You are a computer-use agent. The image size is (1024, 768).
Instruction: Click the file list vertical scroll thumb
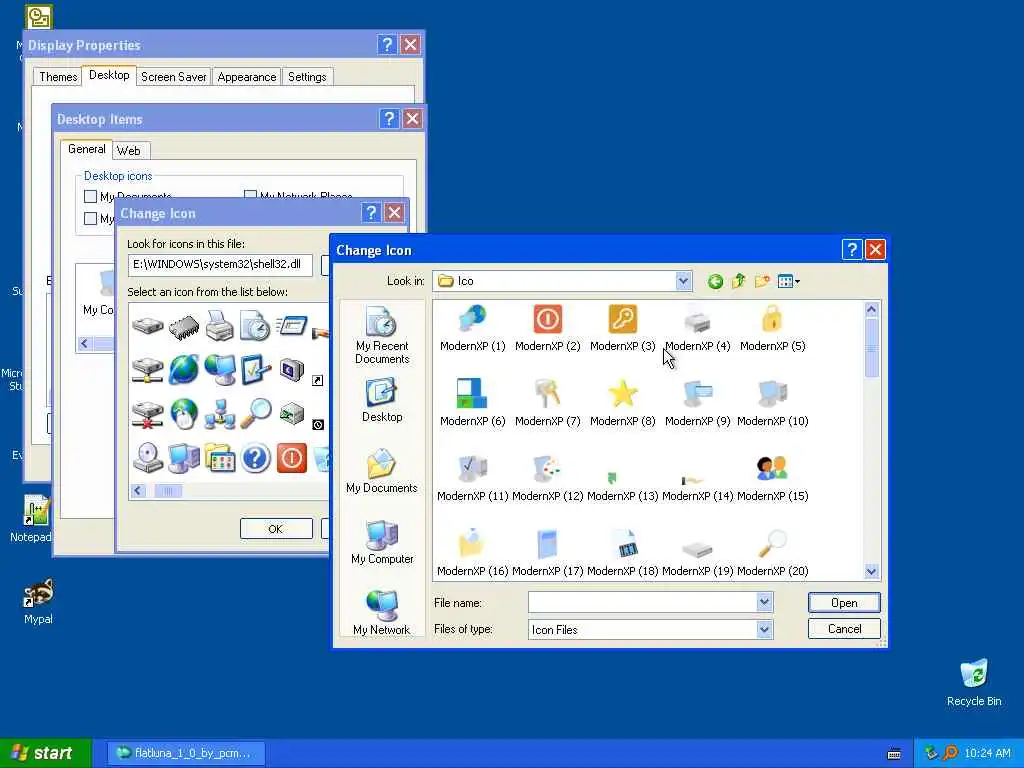tap(871, 348)
